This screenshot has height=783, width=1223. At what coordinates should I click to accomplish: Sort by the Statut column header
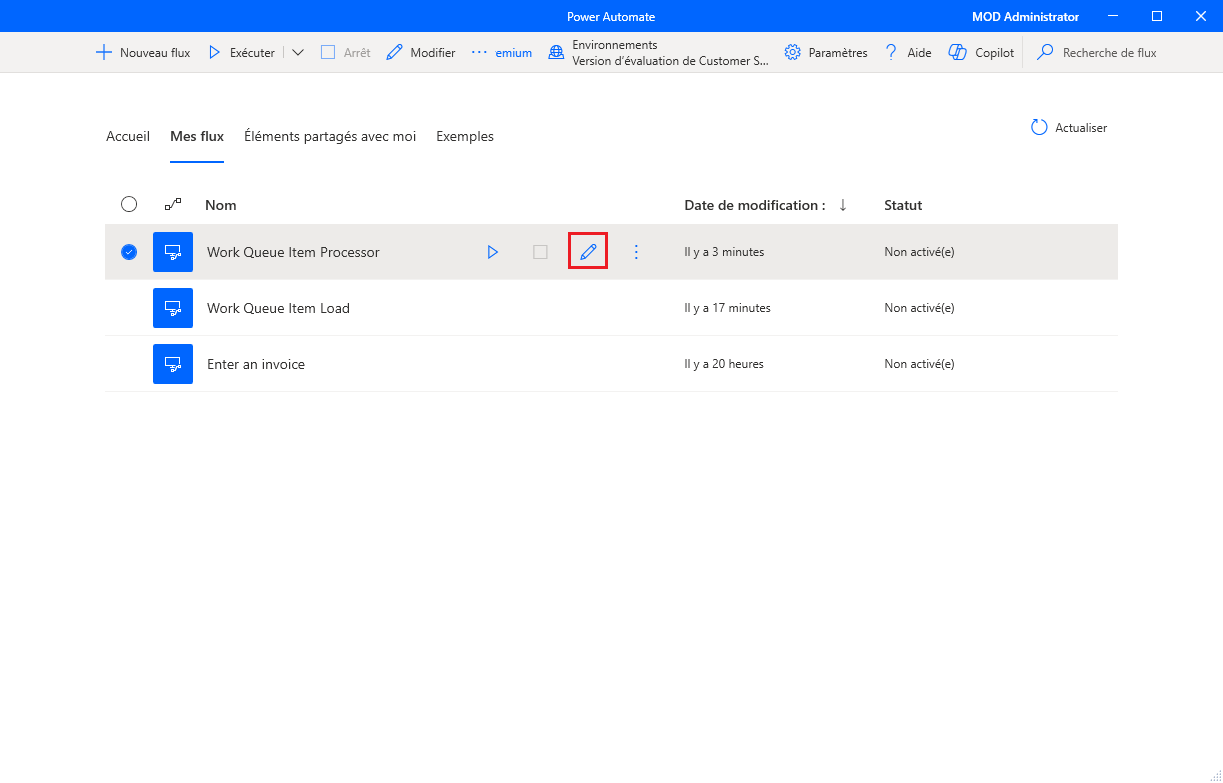pos(903,205)
